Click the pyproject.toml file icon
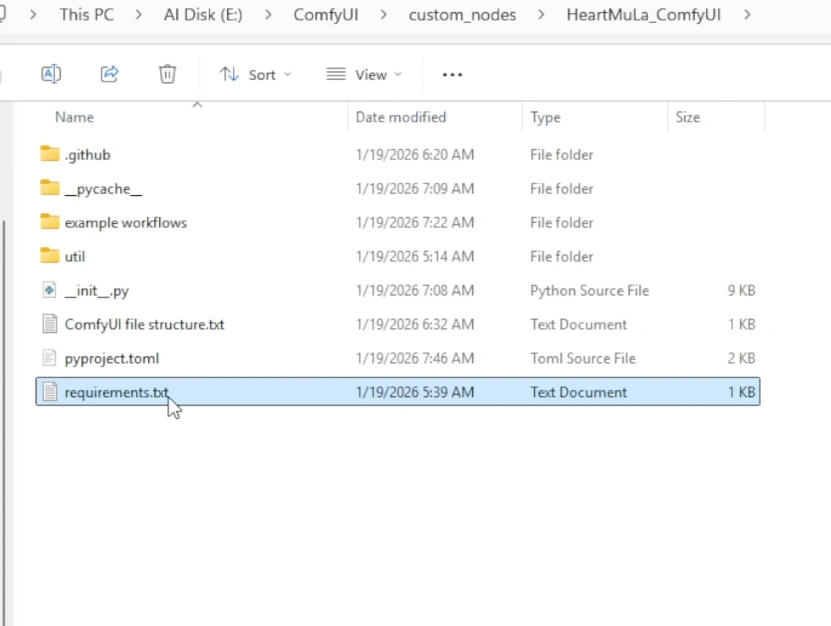Image resolution: width=831 pixels, height=626 pixels. pyautogui.click(x=52, y=358)
